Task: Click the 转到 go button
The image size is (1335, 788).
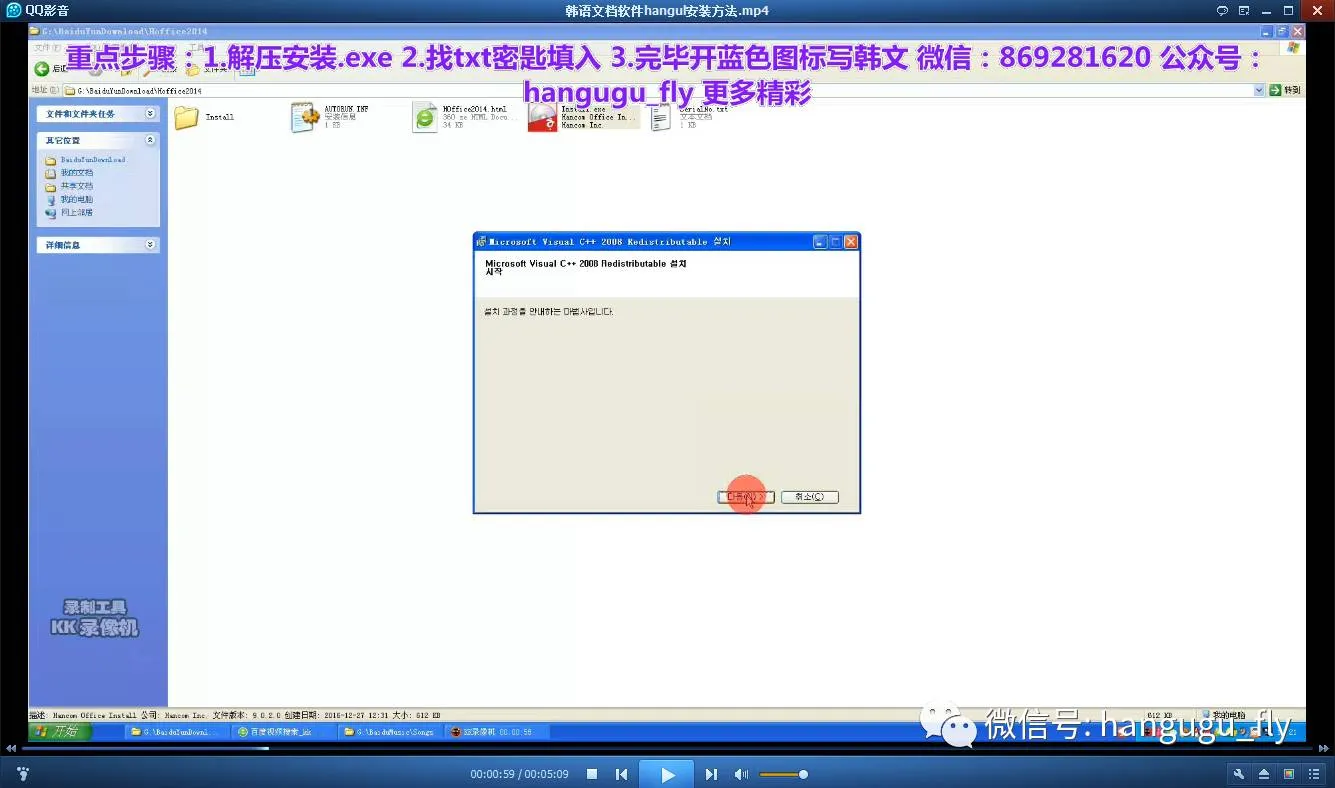Action: coord(1285,90)
